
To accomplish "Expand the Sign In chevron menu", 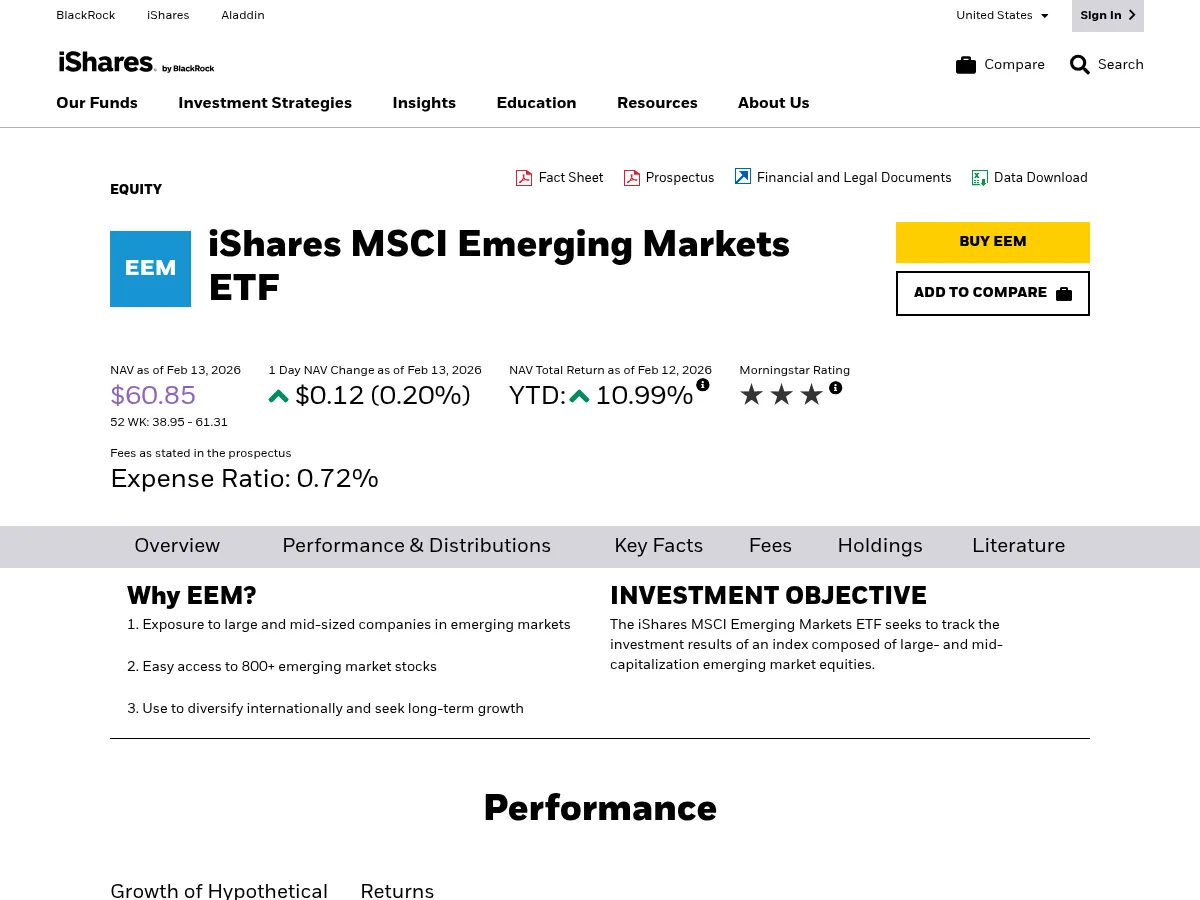I will coord(1131,15).
